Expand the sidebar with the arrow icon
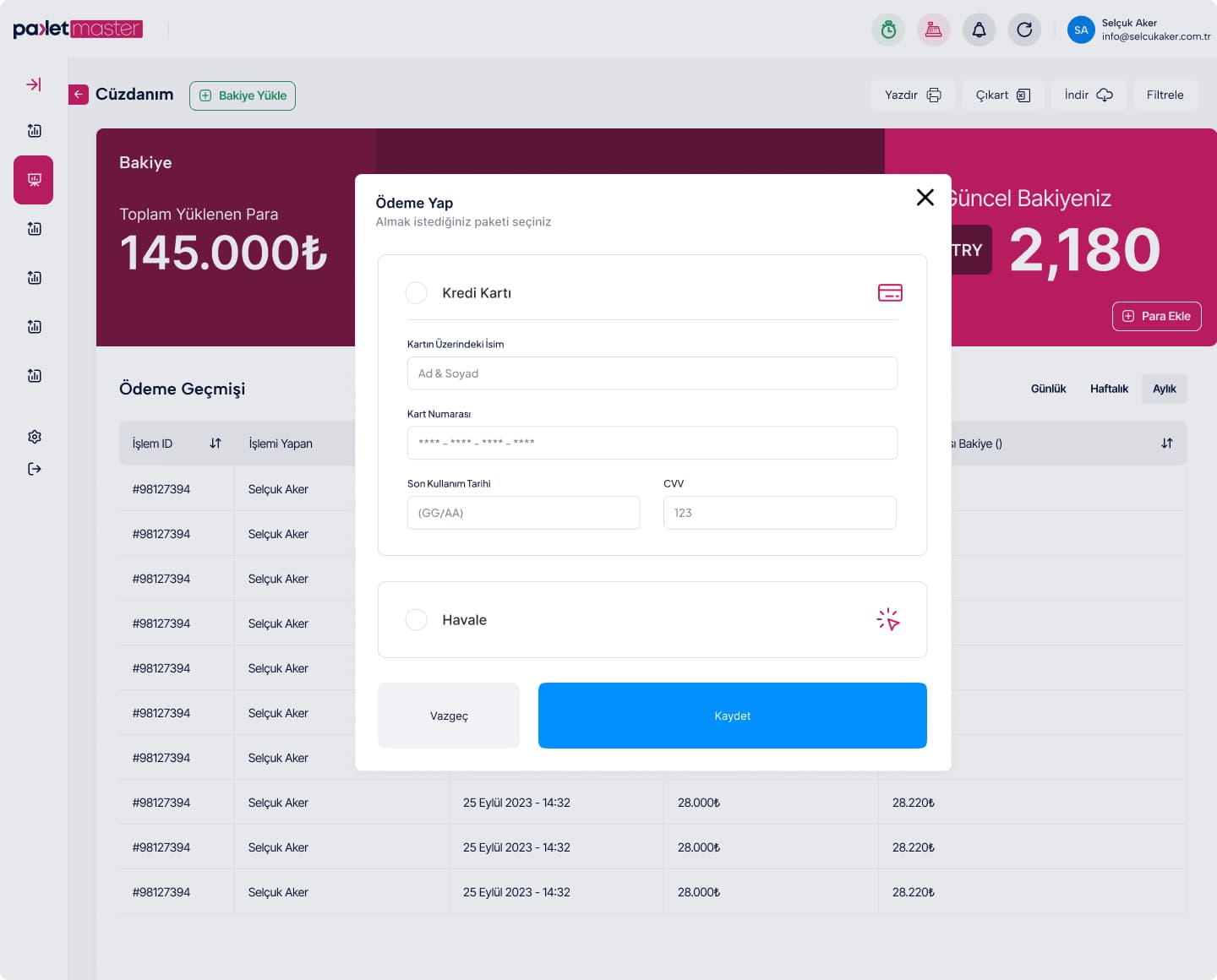This screenshot has height=980, width=1217. point(34,84)
